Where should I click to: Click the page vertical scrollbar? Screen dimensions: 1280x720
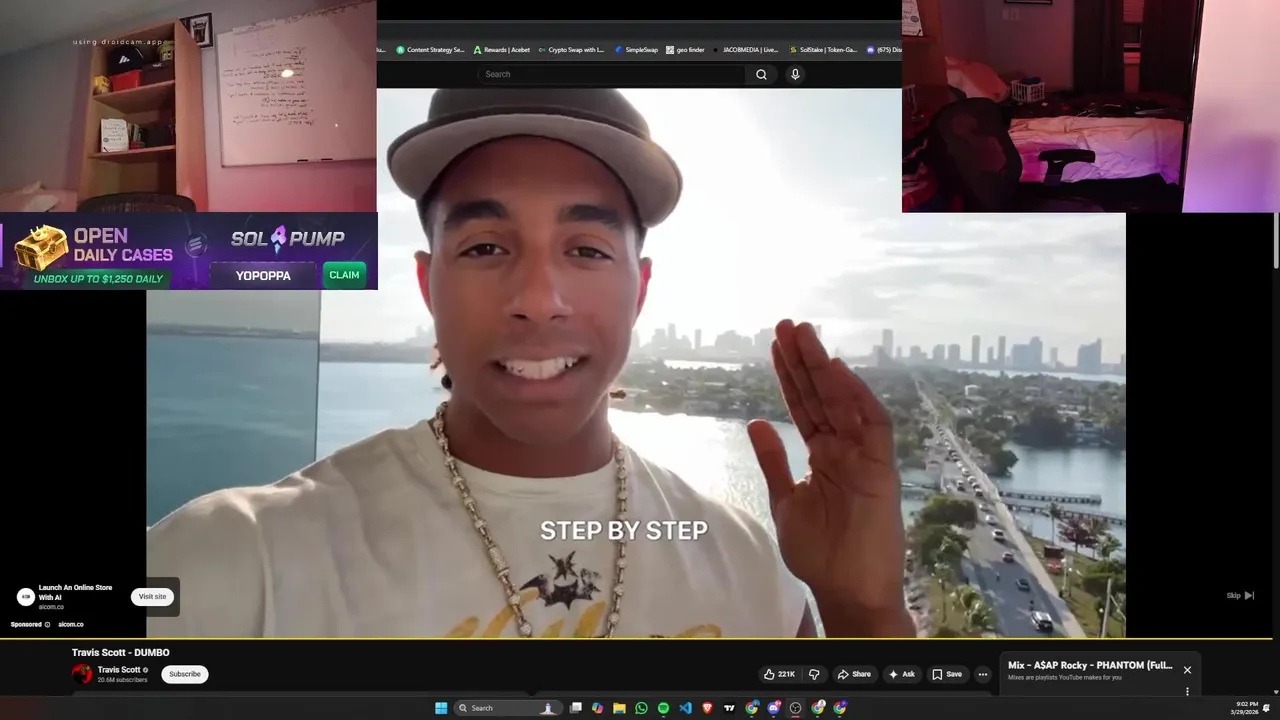[x=1276, y=240]
